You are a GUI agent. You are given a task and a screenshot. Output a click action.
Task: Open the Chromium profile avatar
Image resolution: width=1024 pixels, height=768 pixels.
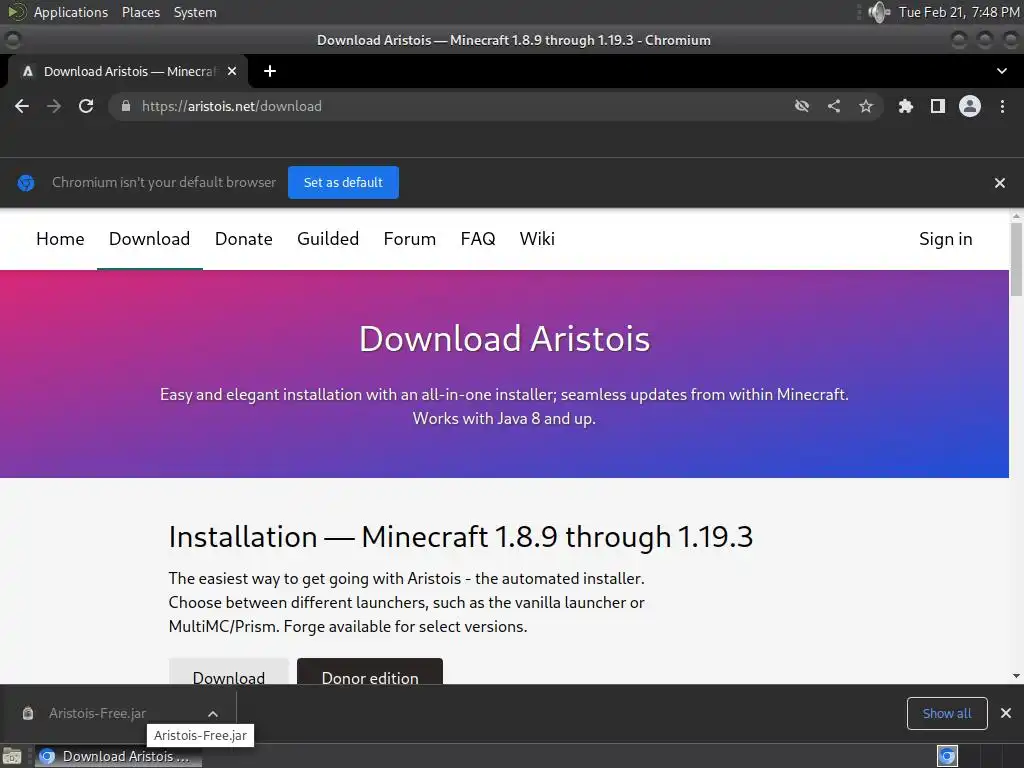970,106
